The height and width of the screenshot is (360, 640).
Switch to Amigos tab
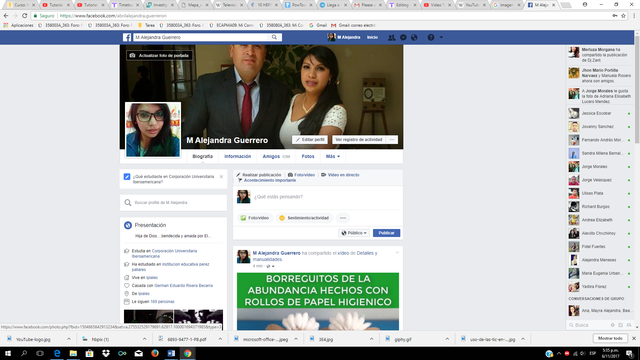276,156
